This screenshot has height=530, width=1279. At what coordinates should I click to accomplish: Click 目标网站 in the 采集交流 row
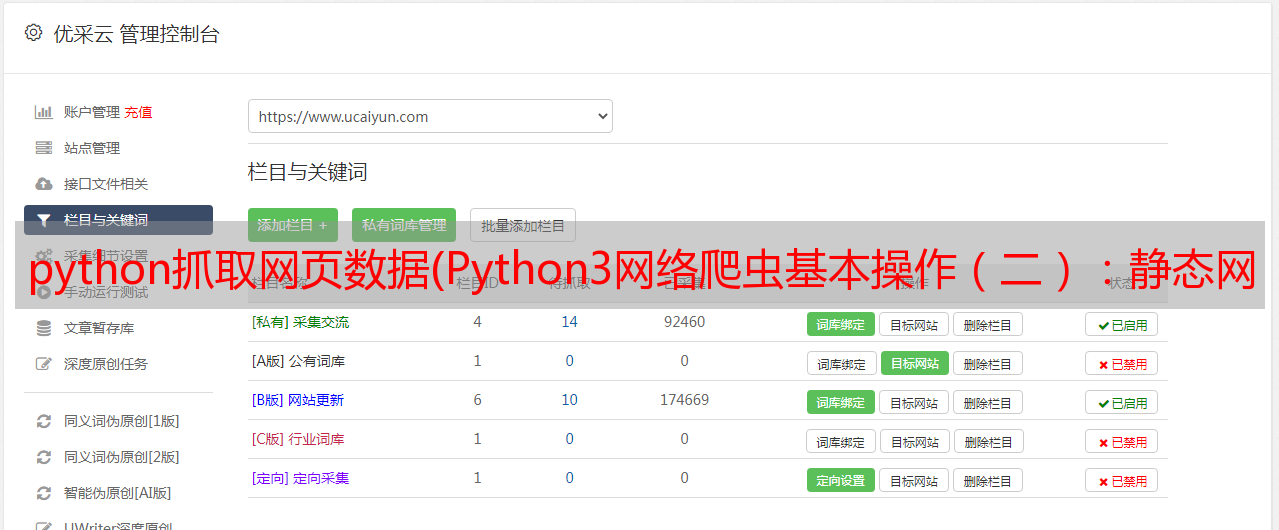(914, 324)
